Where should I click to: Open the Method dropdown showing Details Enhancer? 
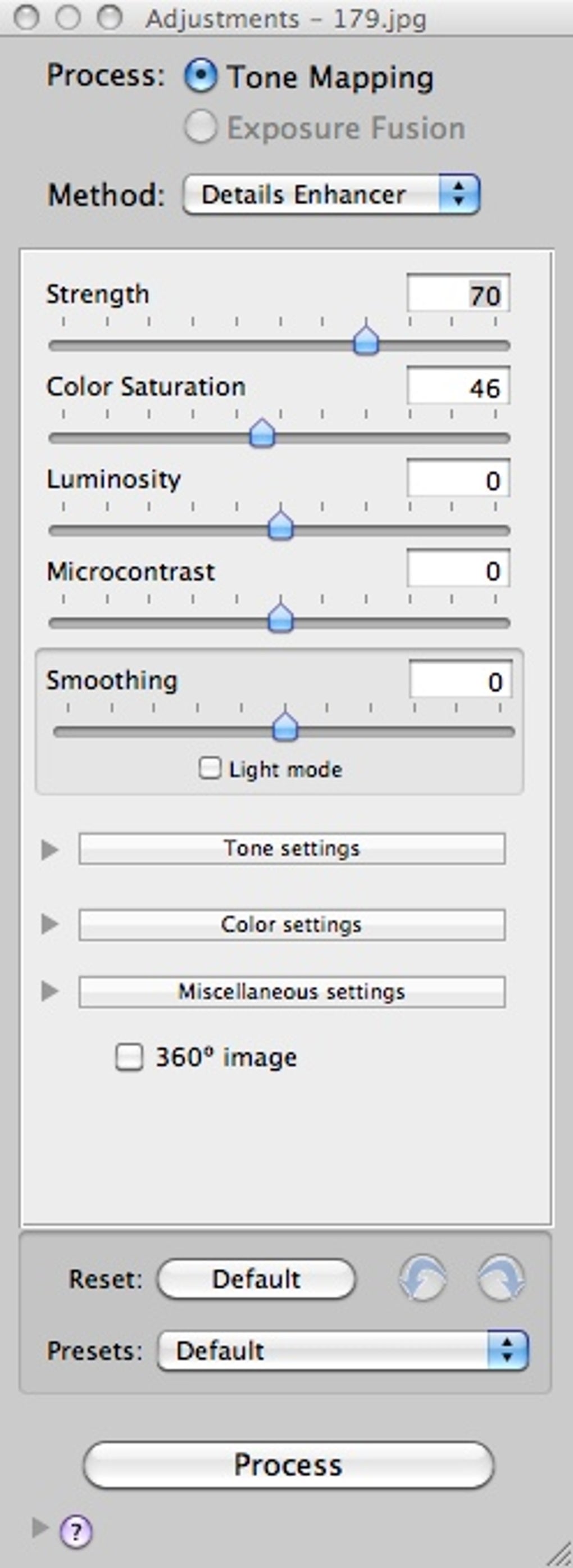tap(331, 195)
